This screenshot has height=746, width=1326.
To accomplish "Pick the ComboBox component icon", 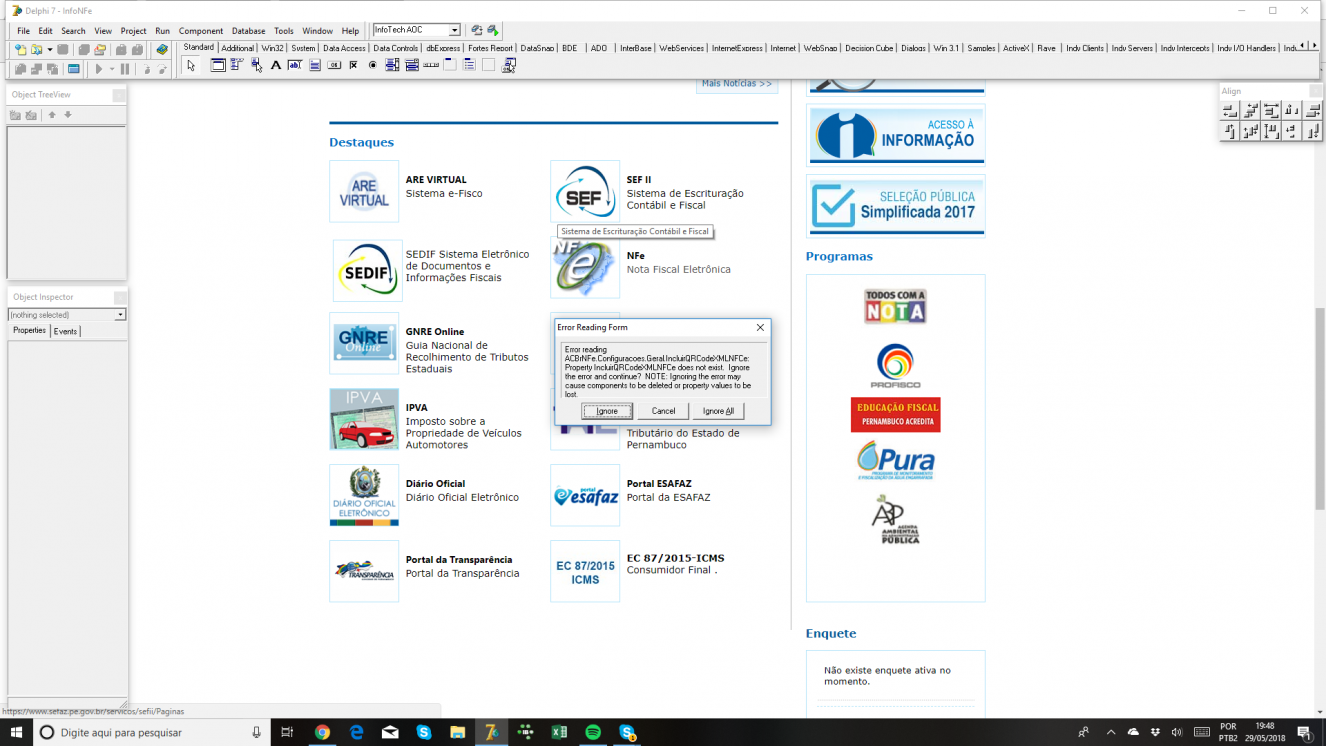I will tap(411, 66).
